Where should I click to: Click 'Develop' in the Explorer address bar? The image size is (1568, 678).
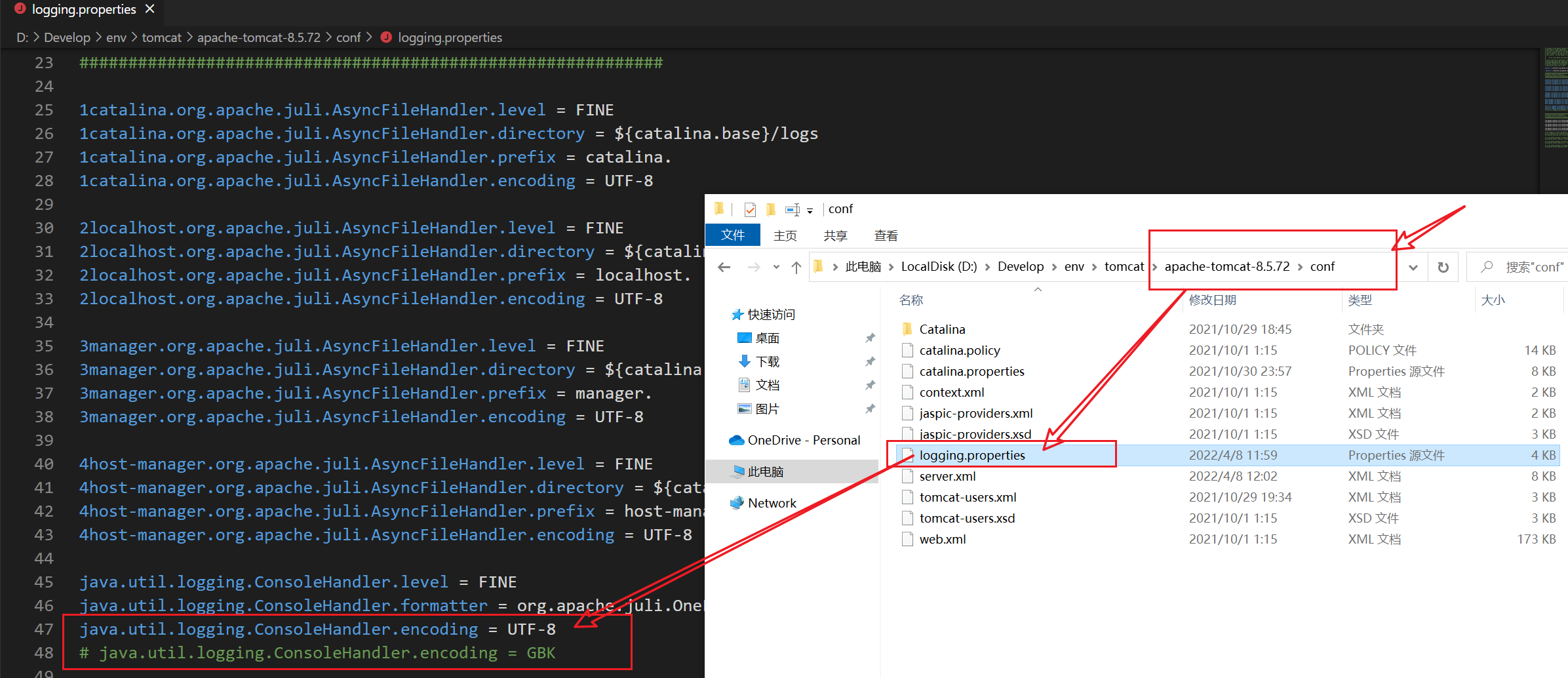click(1021, 266)
